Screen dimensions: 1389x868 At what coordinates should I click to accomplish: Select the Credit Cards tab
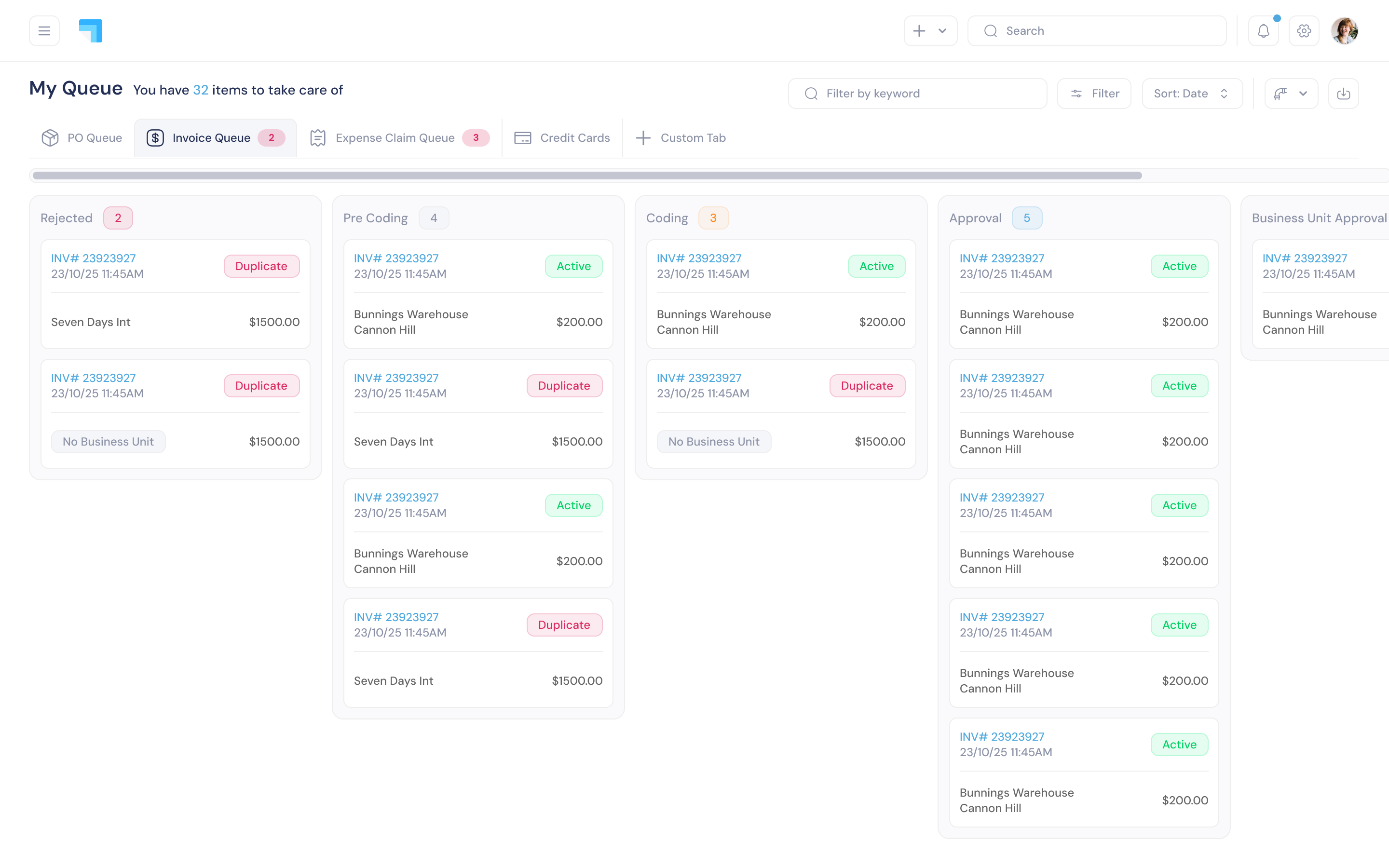(x=562, y=138)
